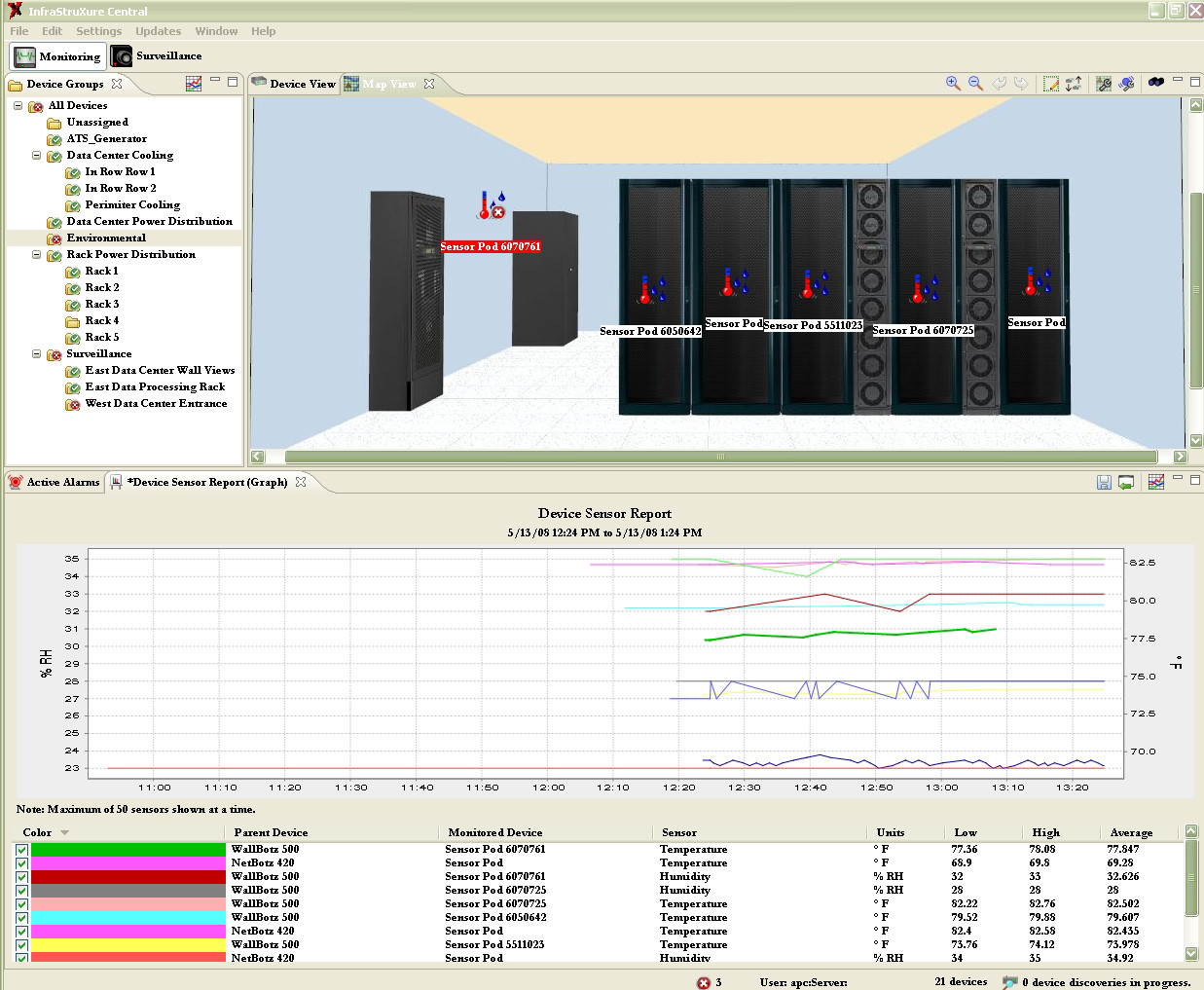Click the binoculars search icon
This screenshot has width=1204, height=990.
coord(1155,83)
